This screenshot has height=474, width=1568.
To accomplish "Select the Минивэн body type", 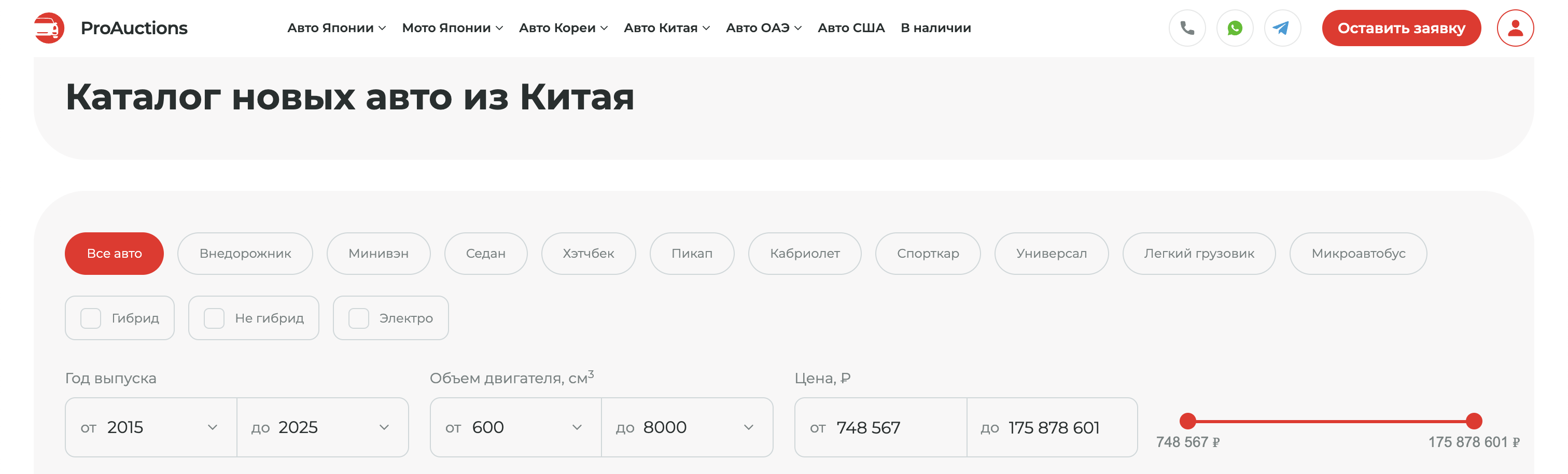I will click(x=379, y=254).
